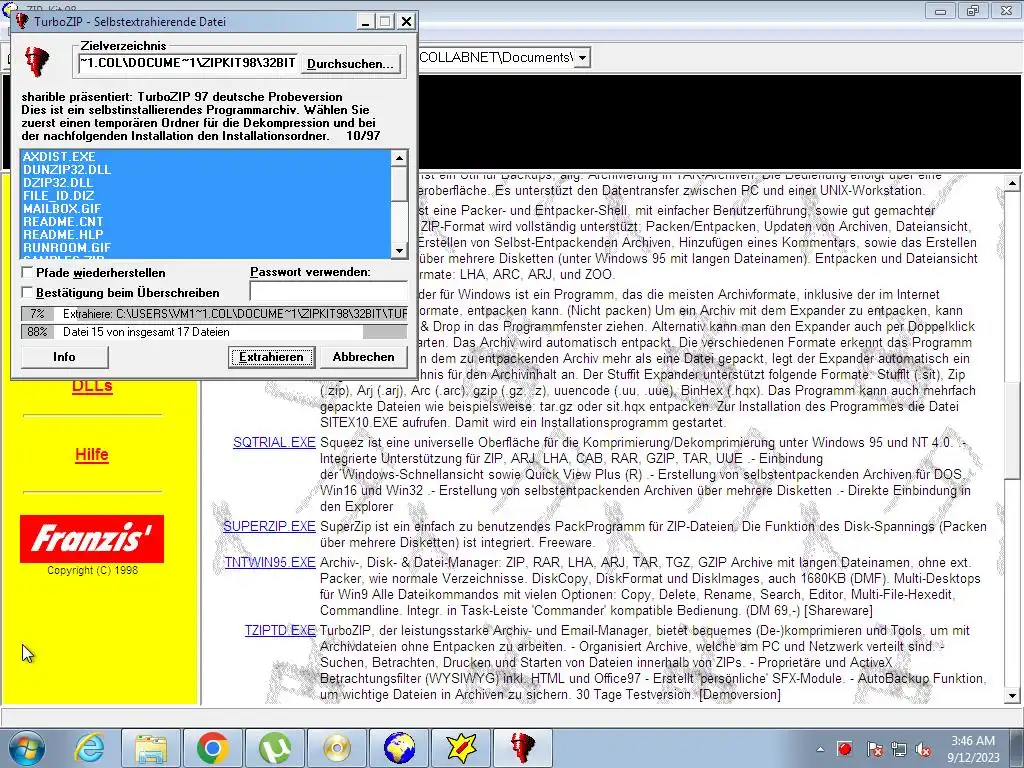
Task: Click the date 9/12/2023 in tray
Action: click(973, 758)
